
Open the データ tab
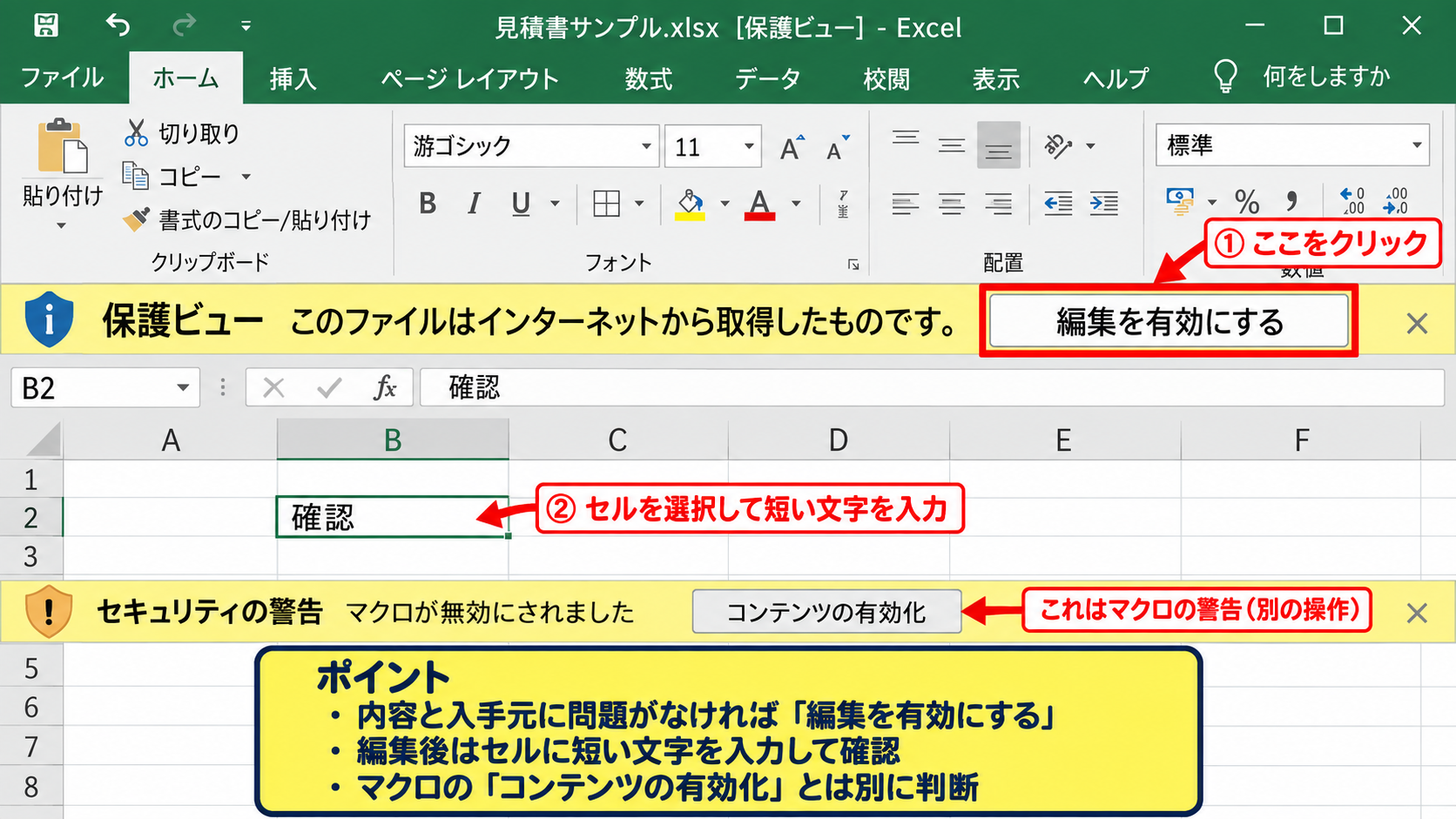click(767, 78)
